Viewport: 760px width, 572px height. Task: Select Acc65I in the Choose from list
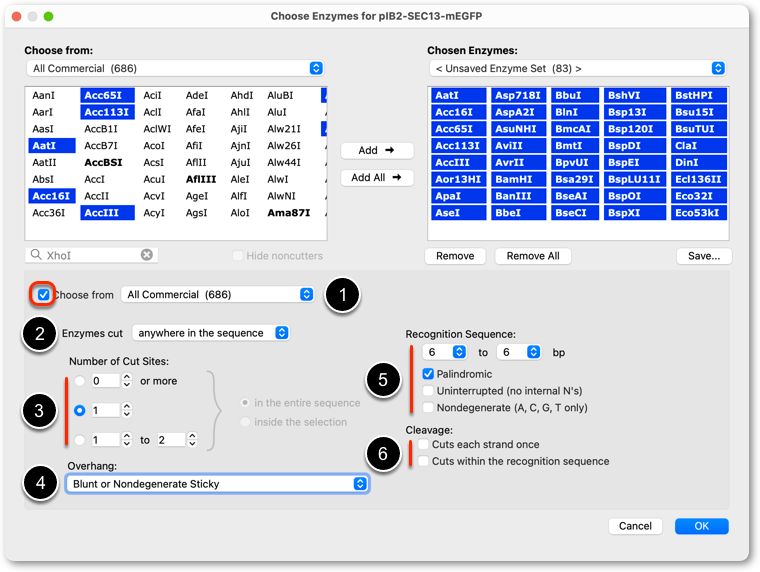coord(107,95)
